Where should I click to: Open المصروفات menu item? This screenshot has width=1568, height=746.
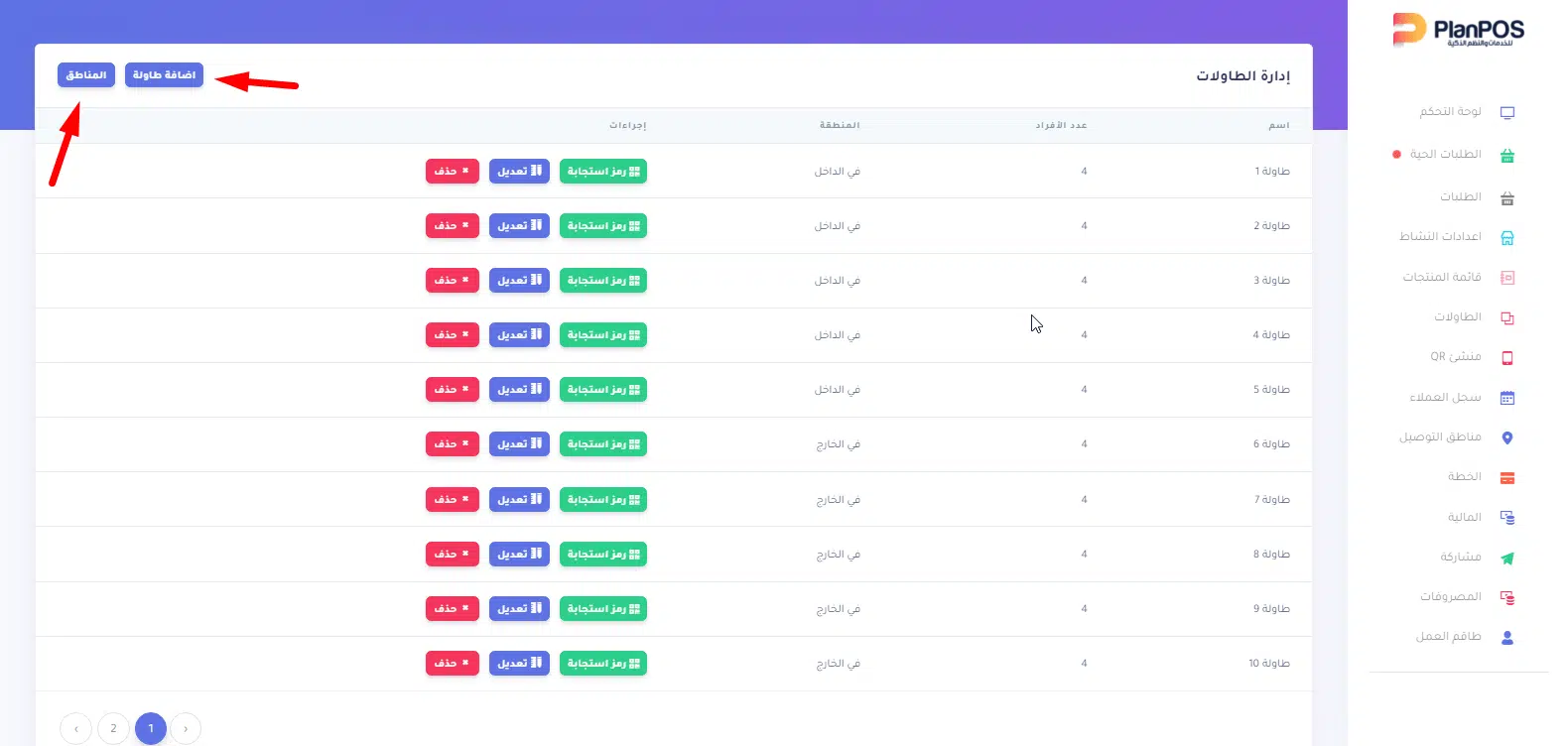click(1450, 596)
